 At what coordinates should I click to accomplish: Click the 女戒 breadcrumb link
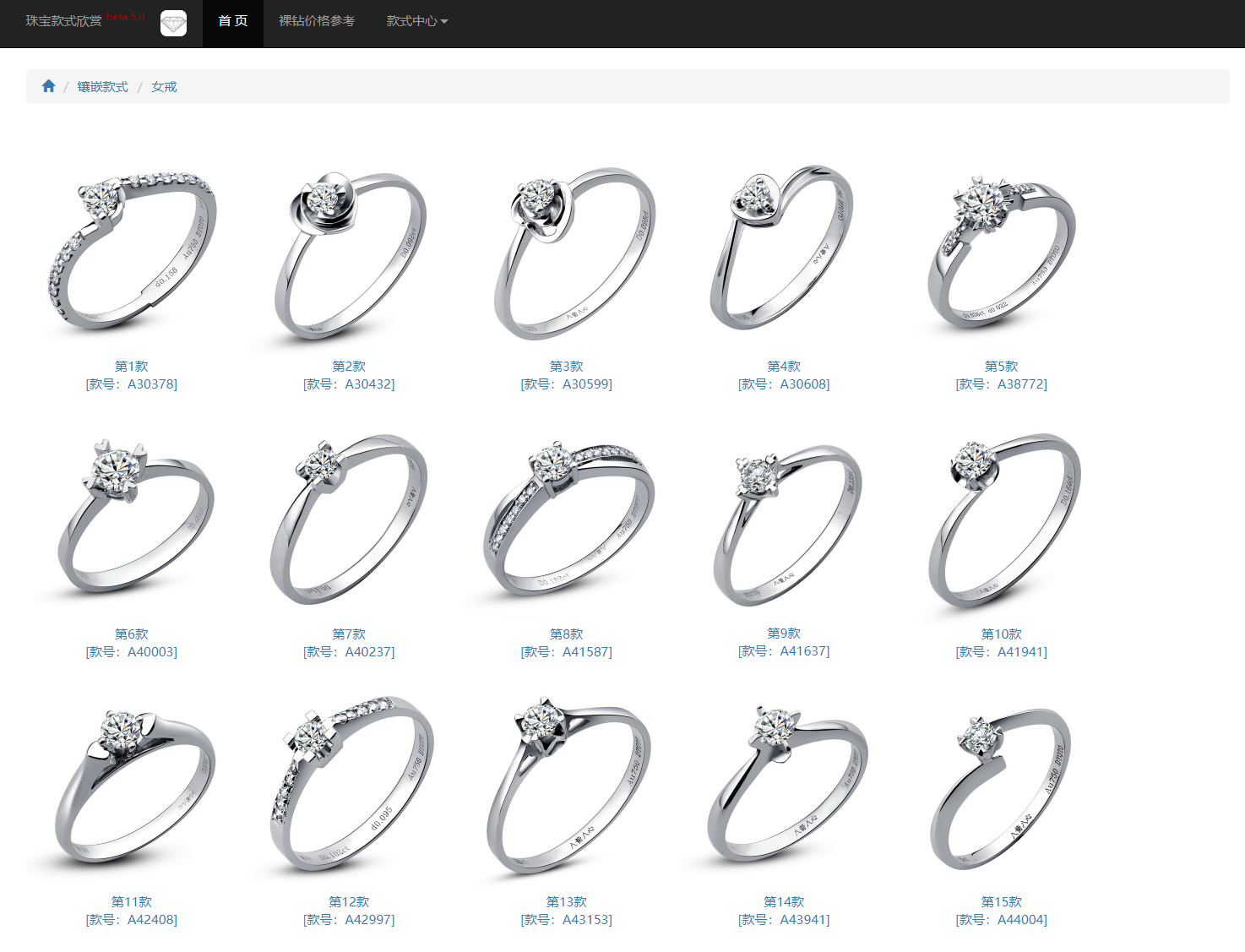[x=164, y=86]
